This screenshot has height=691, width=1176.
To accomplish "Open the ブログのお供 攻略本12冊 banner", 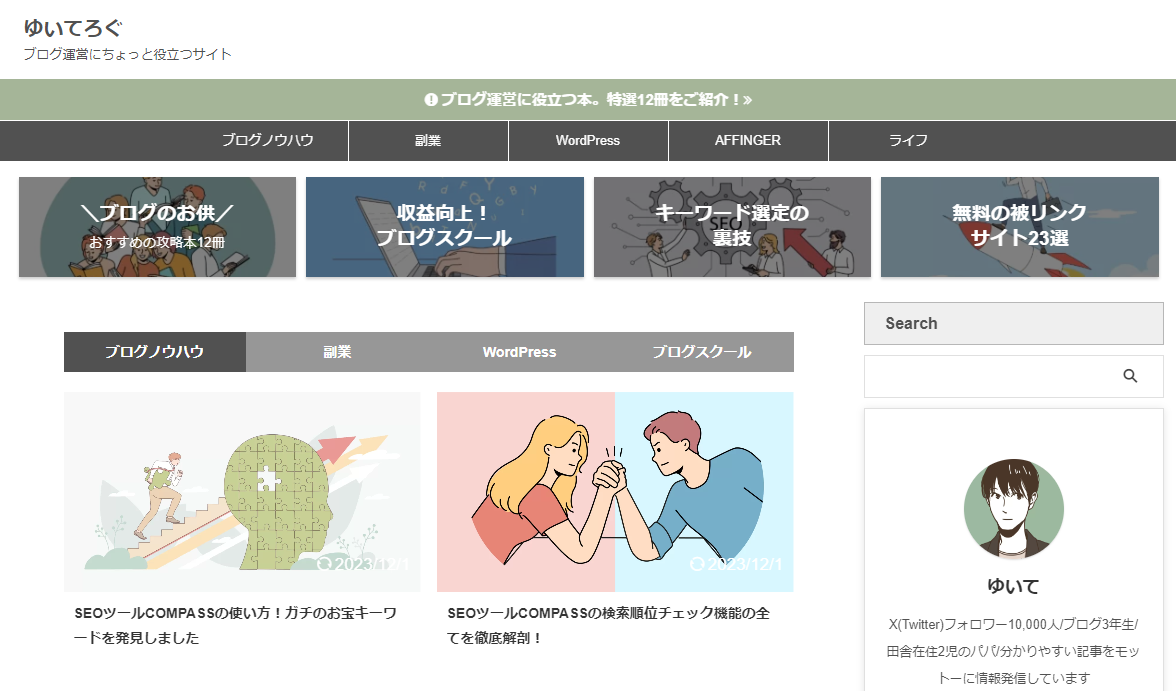I will pyautogui.click(x=157, y=226).
